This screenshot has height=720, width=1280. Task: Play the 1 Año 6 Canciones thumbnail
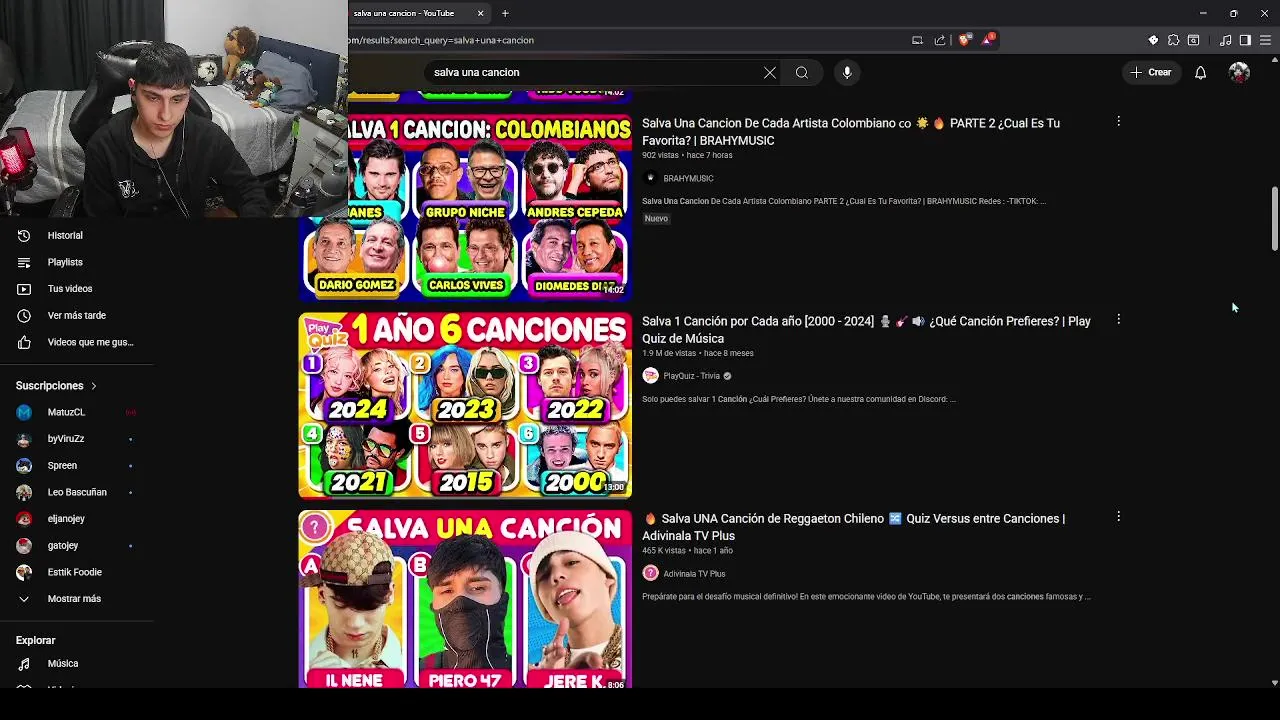465,405
